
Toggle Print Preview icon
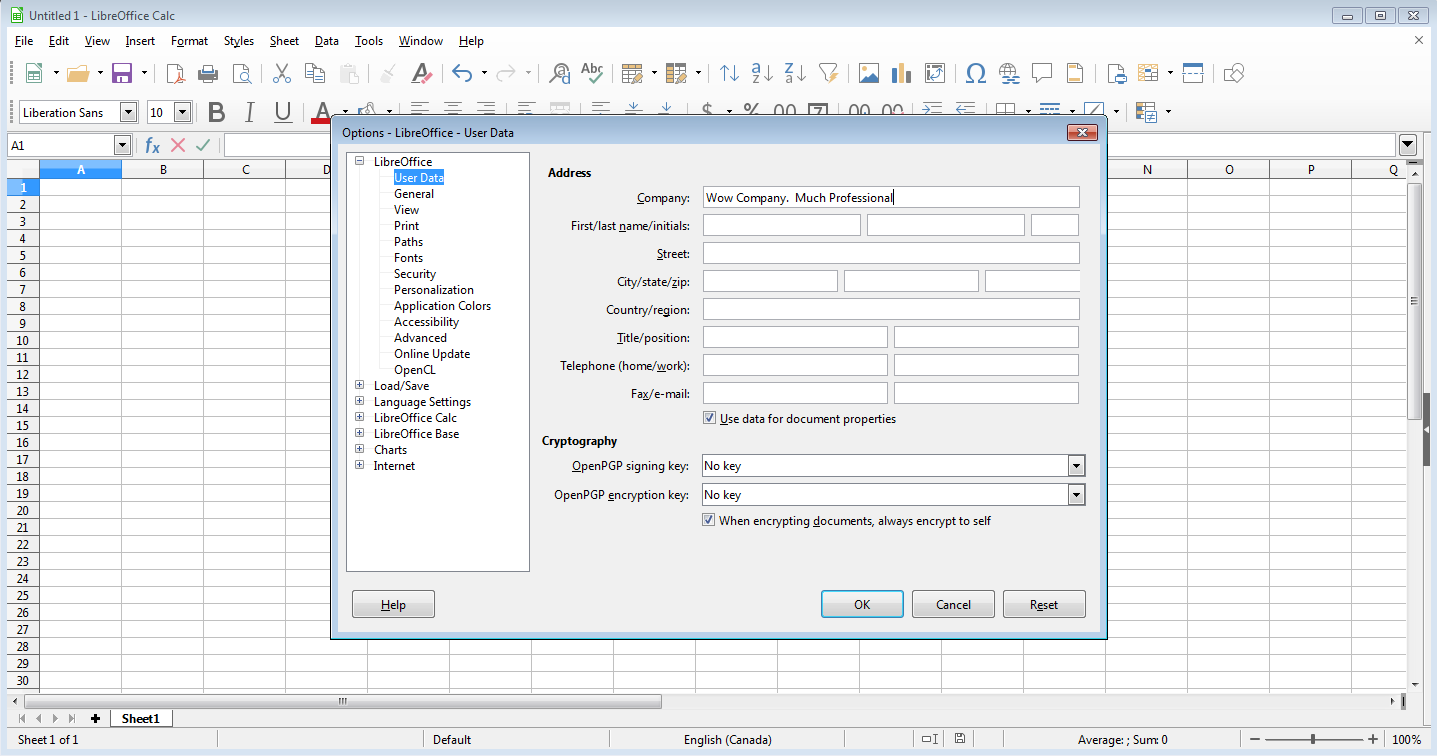241,73
